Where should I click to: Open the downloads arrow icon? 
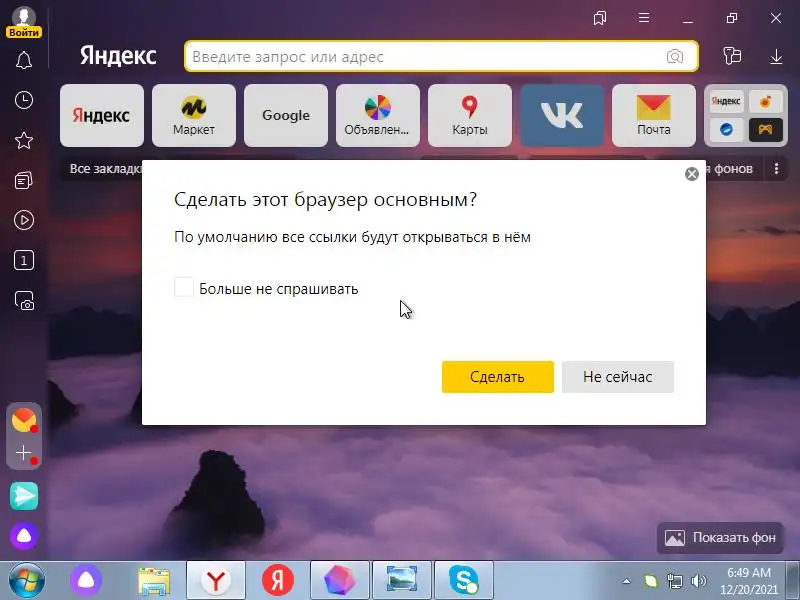pos(776,56)
